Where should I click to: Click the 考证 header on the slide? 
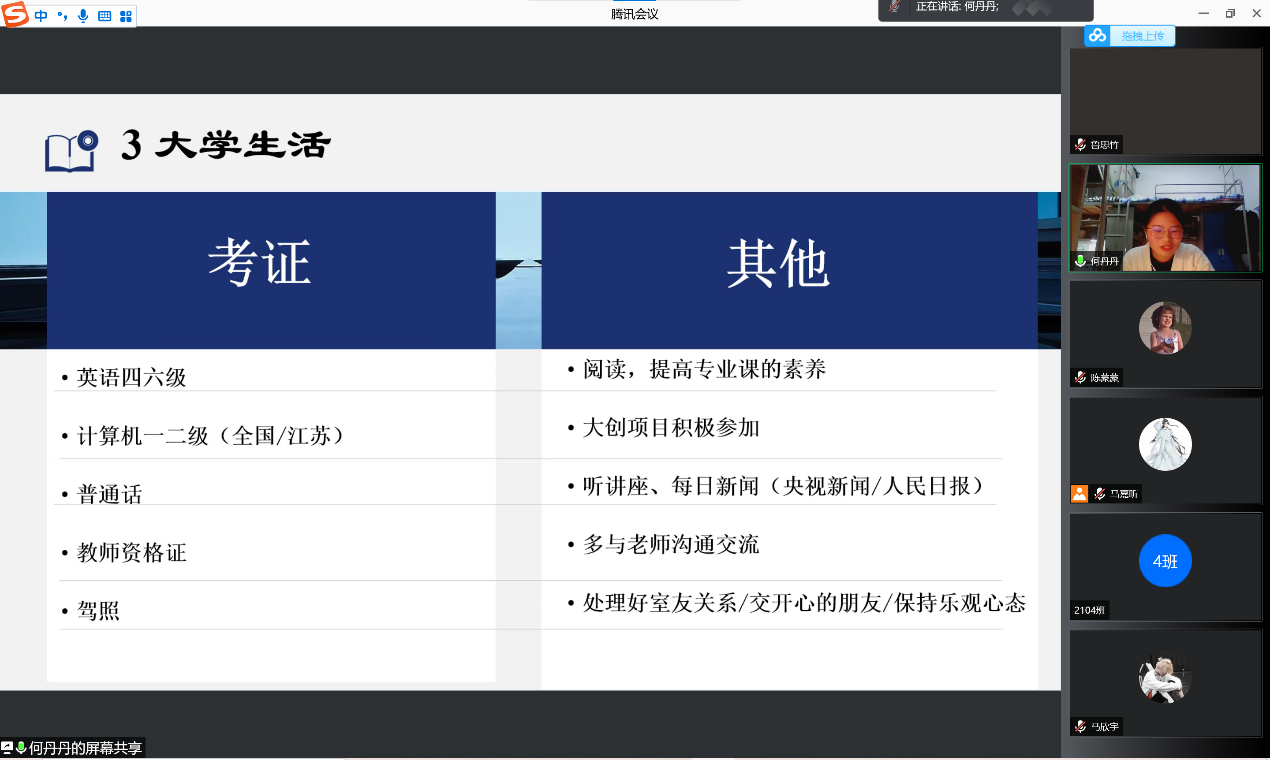pyautogui.click(x=260, y=265)
